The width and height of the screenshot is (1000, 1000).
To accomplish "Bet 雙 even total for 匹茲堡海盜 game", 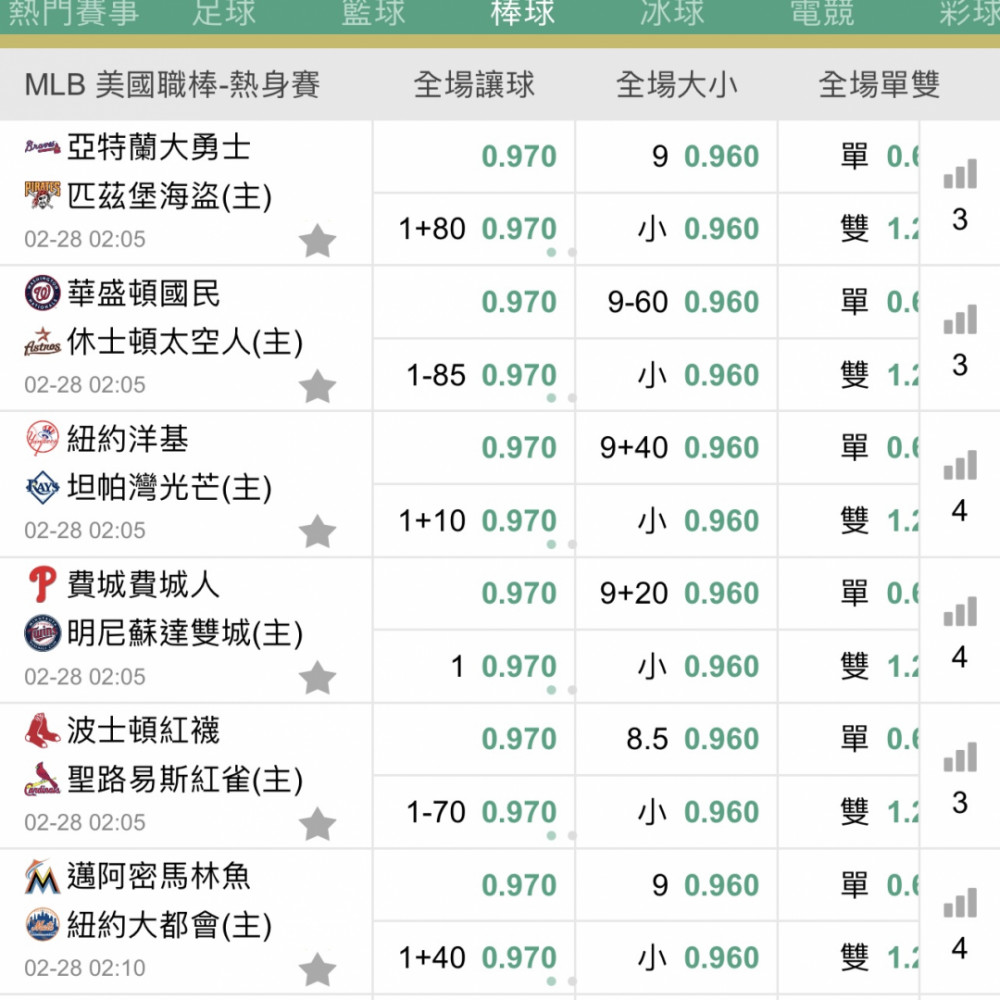I will (x=849, y=229).
